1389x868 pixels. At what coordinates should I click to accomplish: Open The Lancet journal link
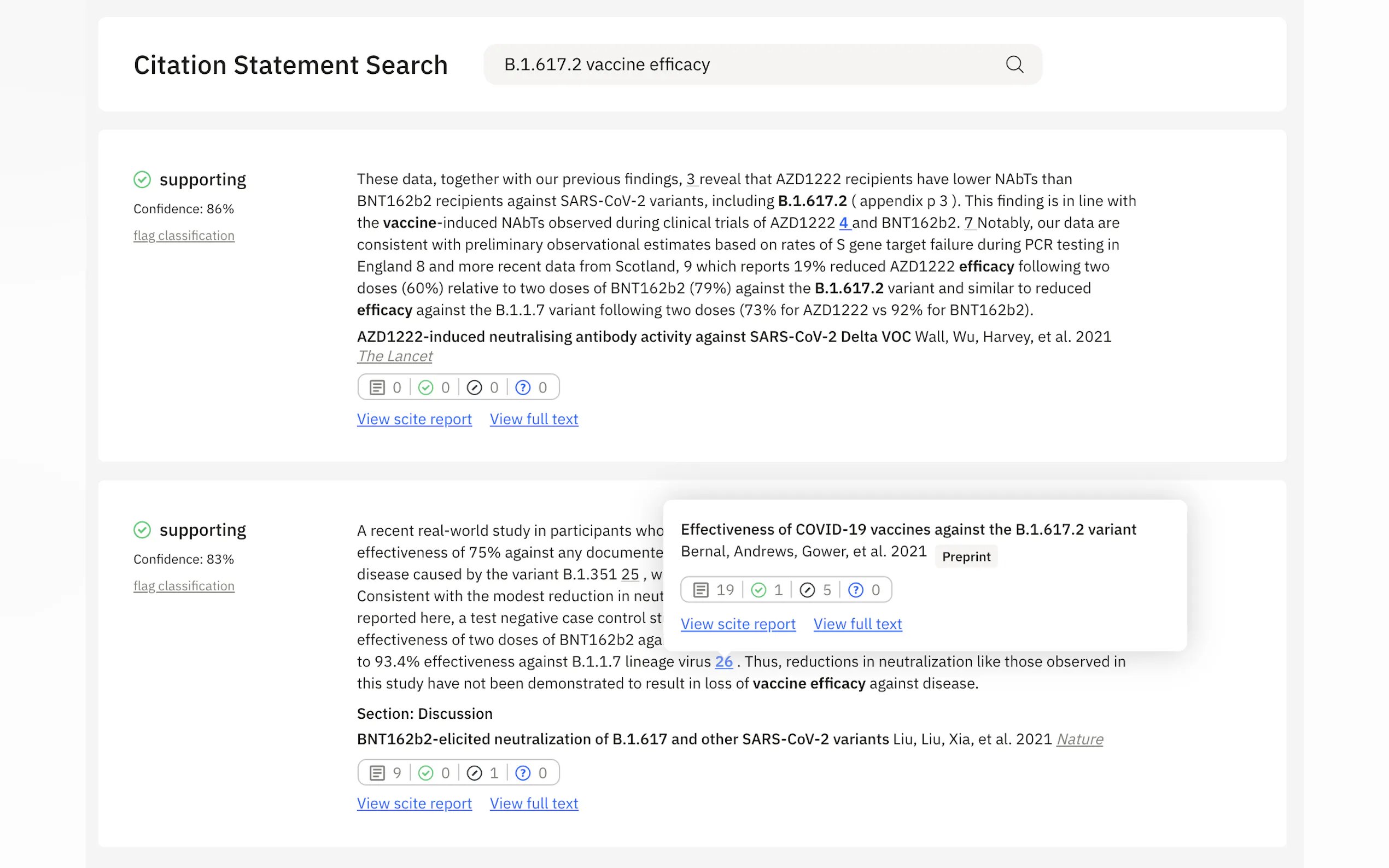point(394,356)
